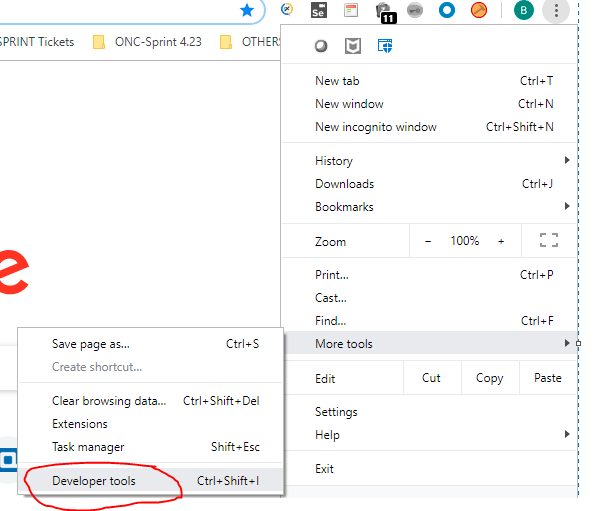Click the grey sphere extension icon in the menu
The width and height of the screenshot is (606, 511).
[321, 46]
